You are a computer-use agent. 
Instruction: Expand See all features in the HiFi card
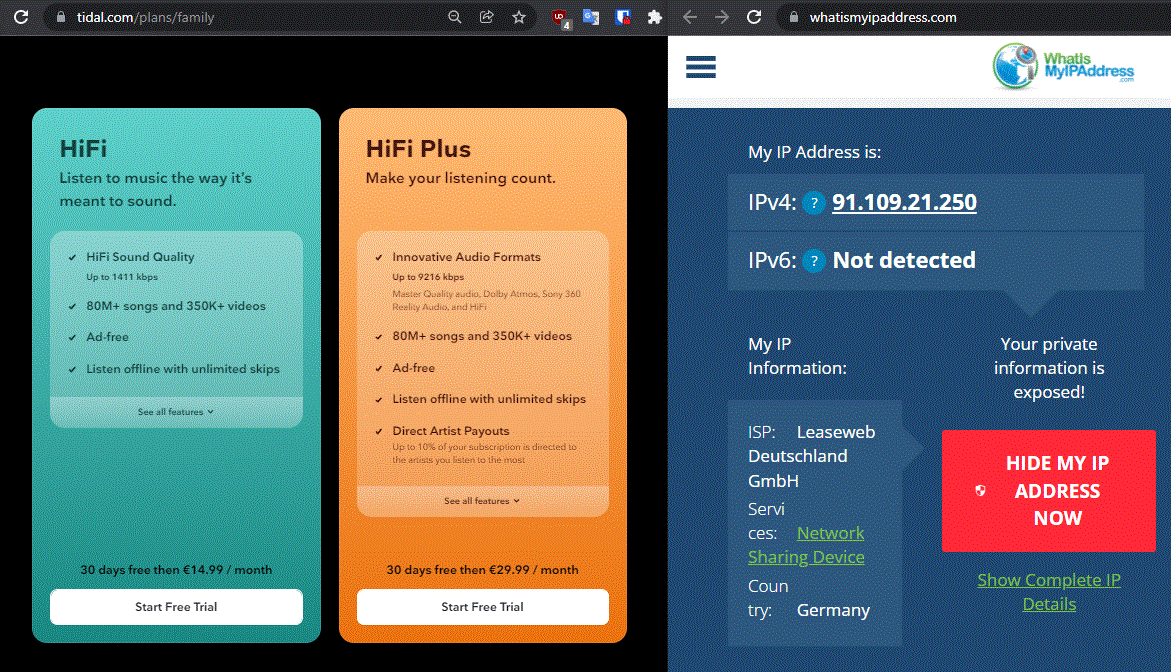(x=176, y=412)
